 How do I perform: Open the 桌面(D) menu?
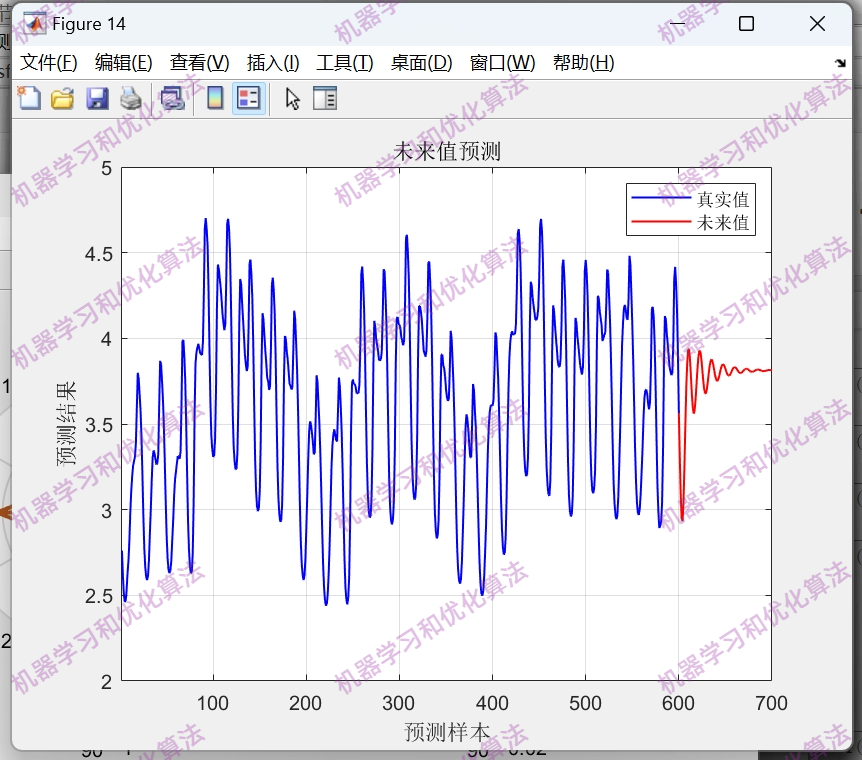pyautogui.click(x=421, y=63)
